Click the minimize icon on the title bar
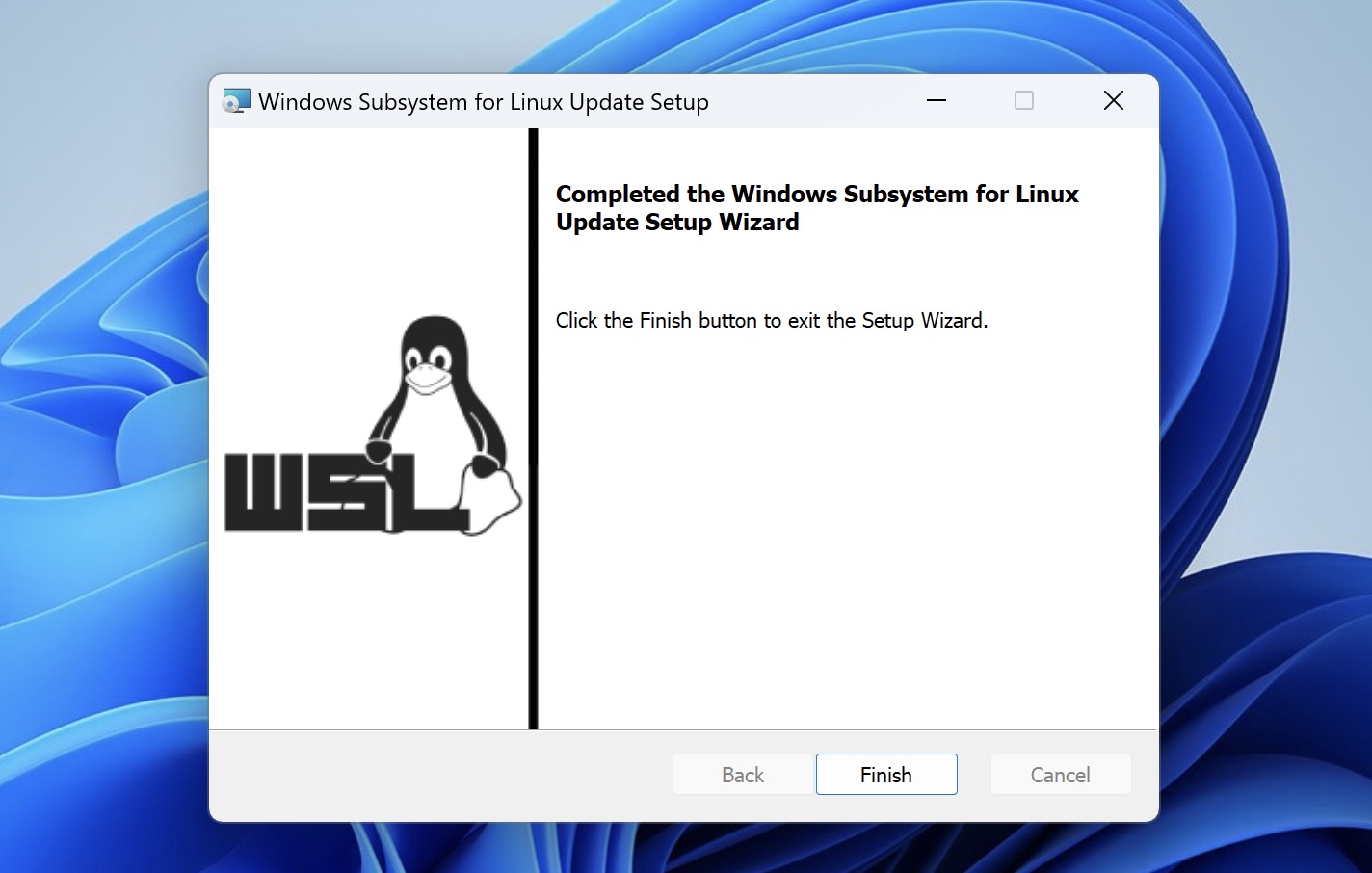This screenshot has width=1372, height=873. pyautogui.click(x=936, y=100)
